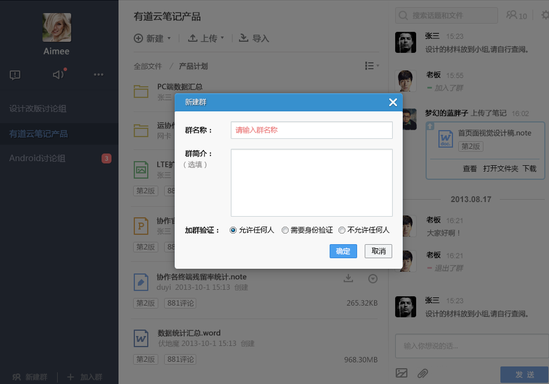Click 产品计划 breadcrumb
The width and height of the screenshot is (549, 384).
point(193,66)
